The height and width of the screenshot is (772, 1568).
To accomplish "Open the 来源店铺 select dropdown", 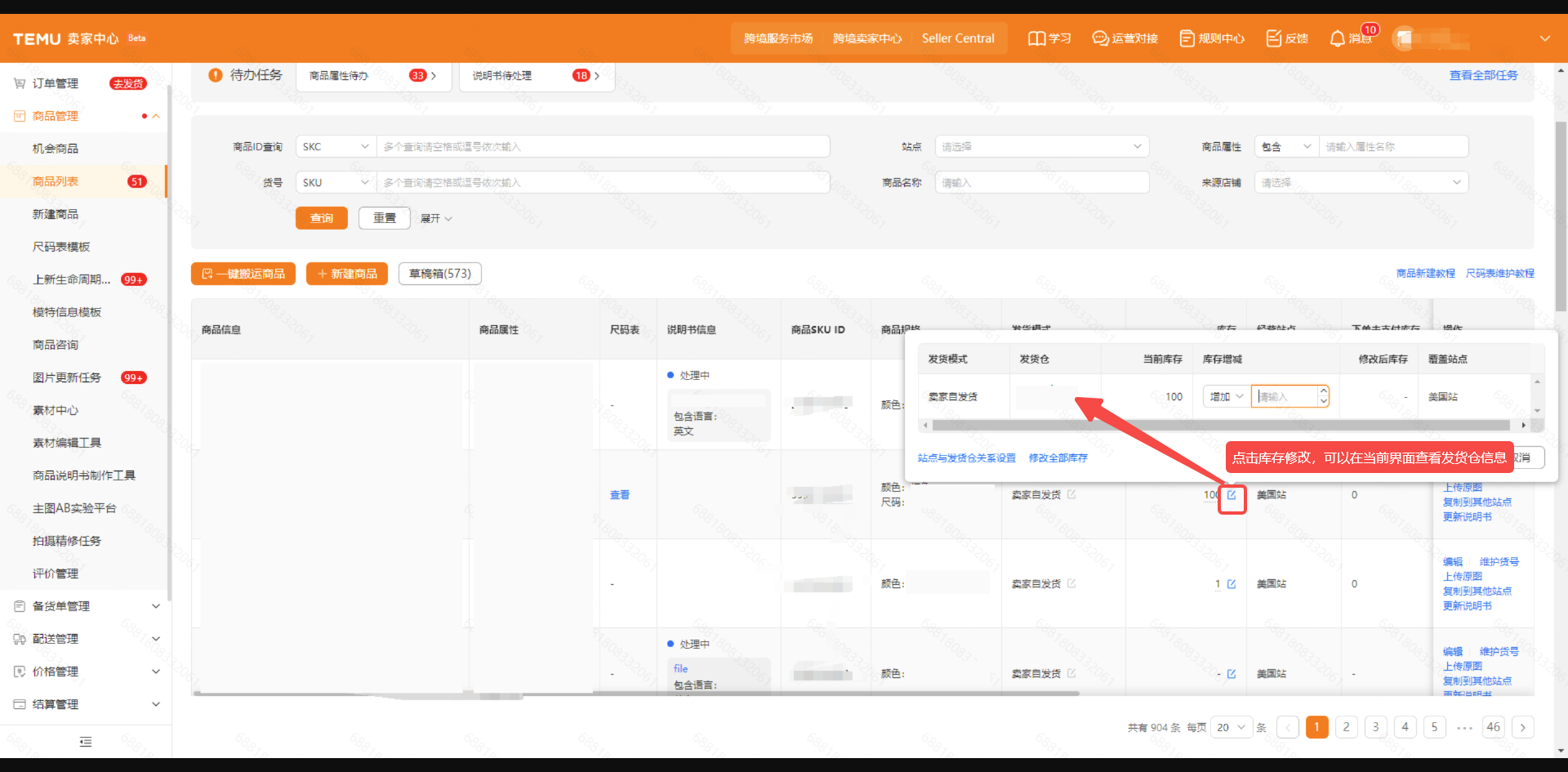I will [1361, 183].
